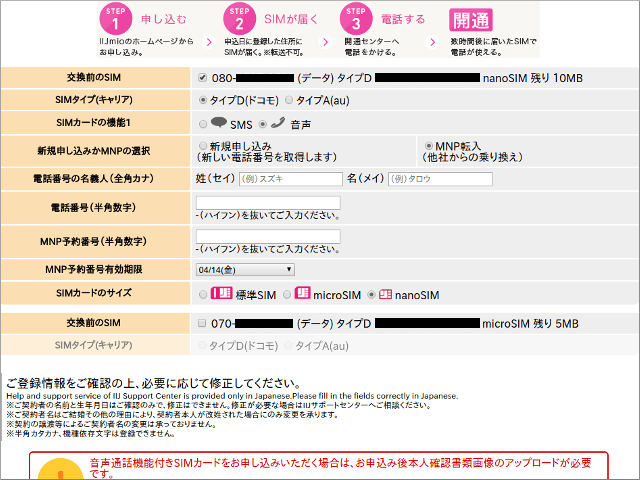Click the SMS speech bubble icon
The width and height of the screenshot is (640, 480).
point(219,122)
